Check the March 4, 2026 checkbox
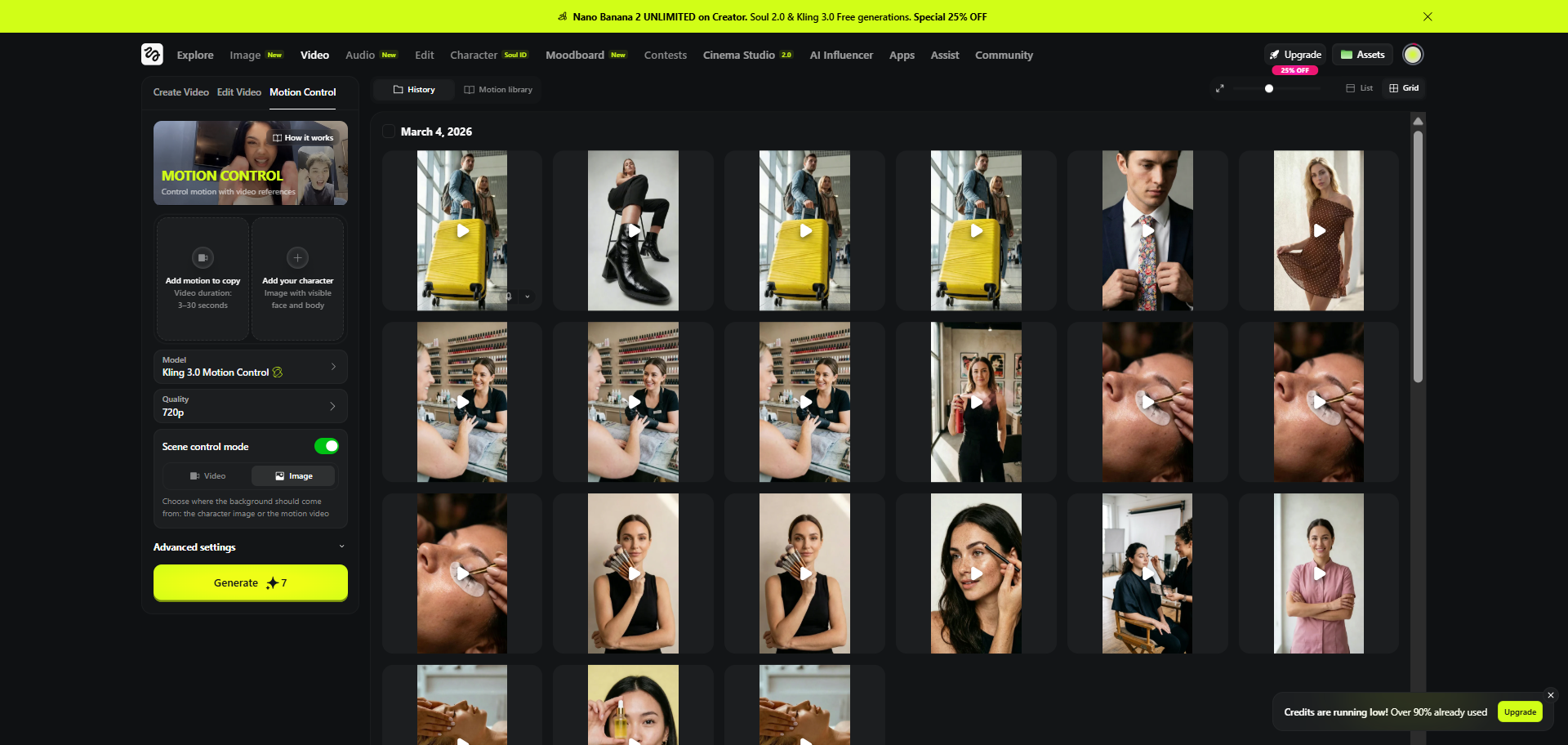 coord(390,132)
